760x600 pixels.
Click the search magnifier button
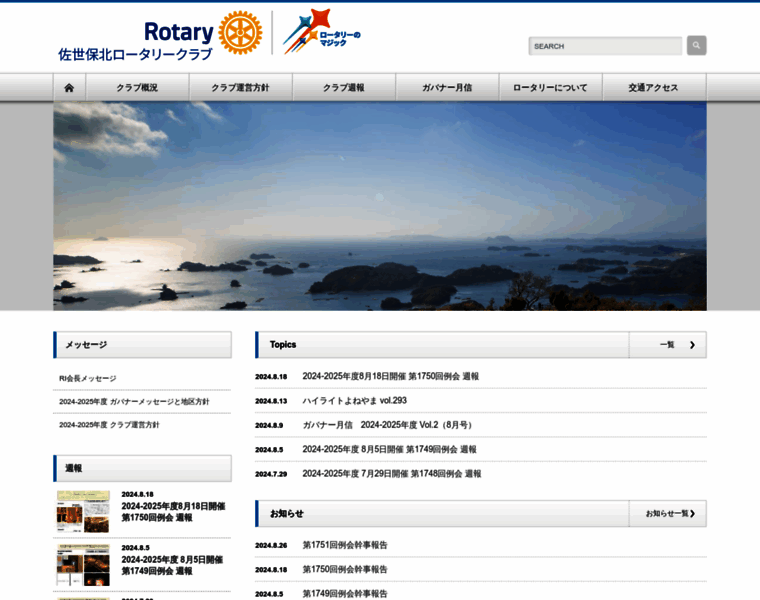(x=696, y=45)
